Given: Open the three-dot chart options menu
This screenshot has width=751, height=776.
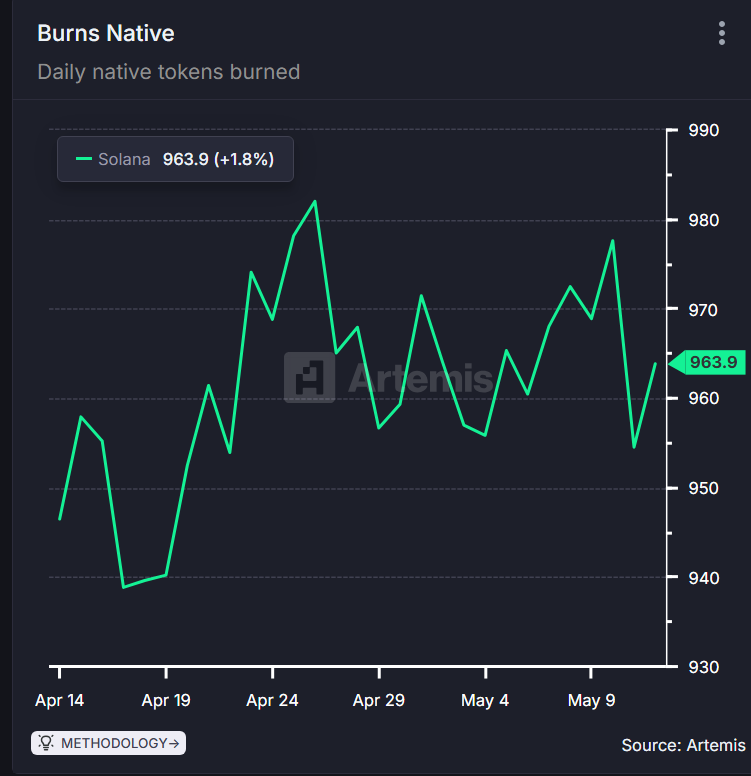Looking at the screenshot, I should [x=722, y=33].
